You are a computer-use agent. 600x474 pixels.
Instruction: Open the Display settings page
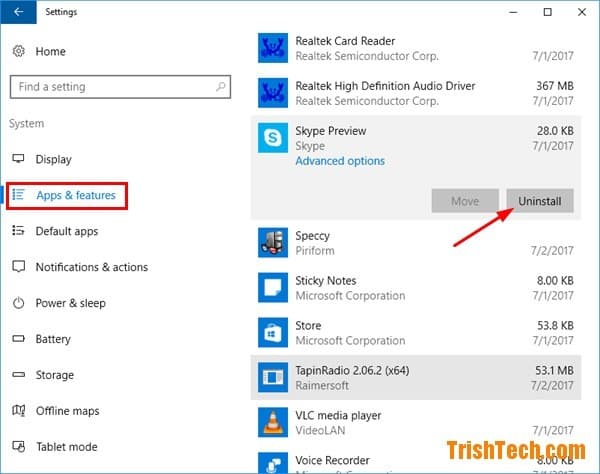click(x=54, y=159)
